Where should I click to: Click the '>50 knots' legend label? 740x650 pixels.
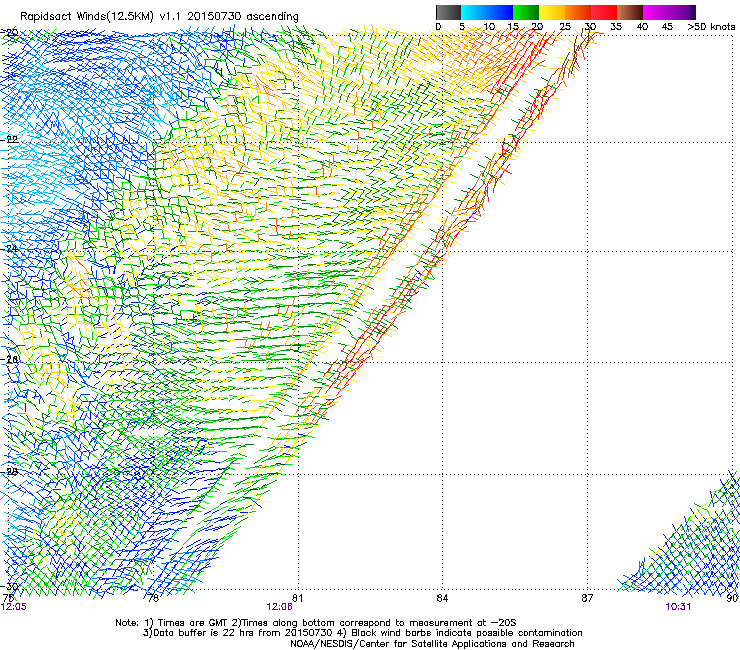click(x=711, y=27)
